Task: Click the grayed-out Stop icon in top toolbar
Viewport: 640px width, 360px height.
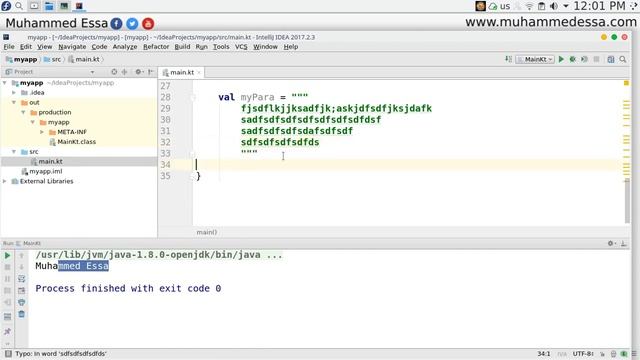Action: 596,59
